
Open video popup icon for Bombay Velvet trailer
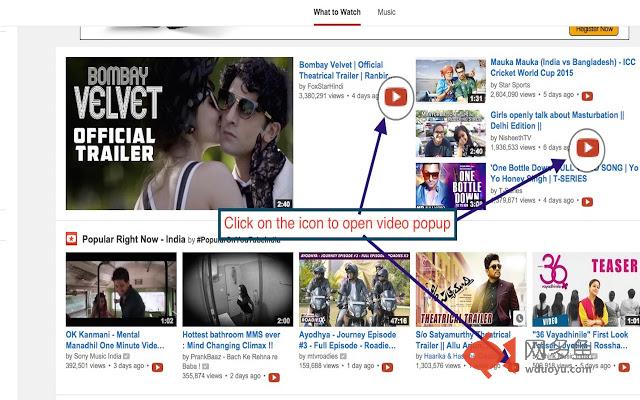[396, 97]
